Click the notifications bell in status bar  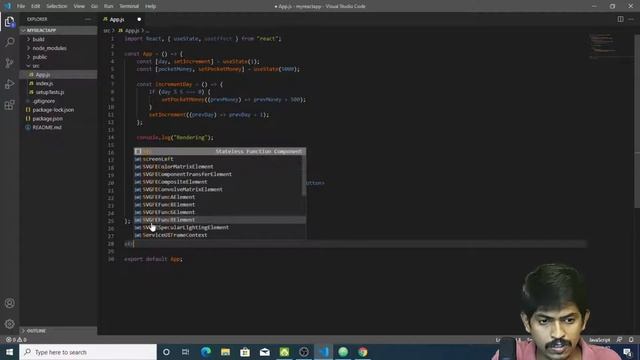click(x=631, y=340)
